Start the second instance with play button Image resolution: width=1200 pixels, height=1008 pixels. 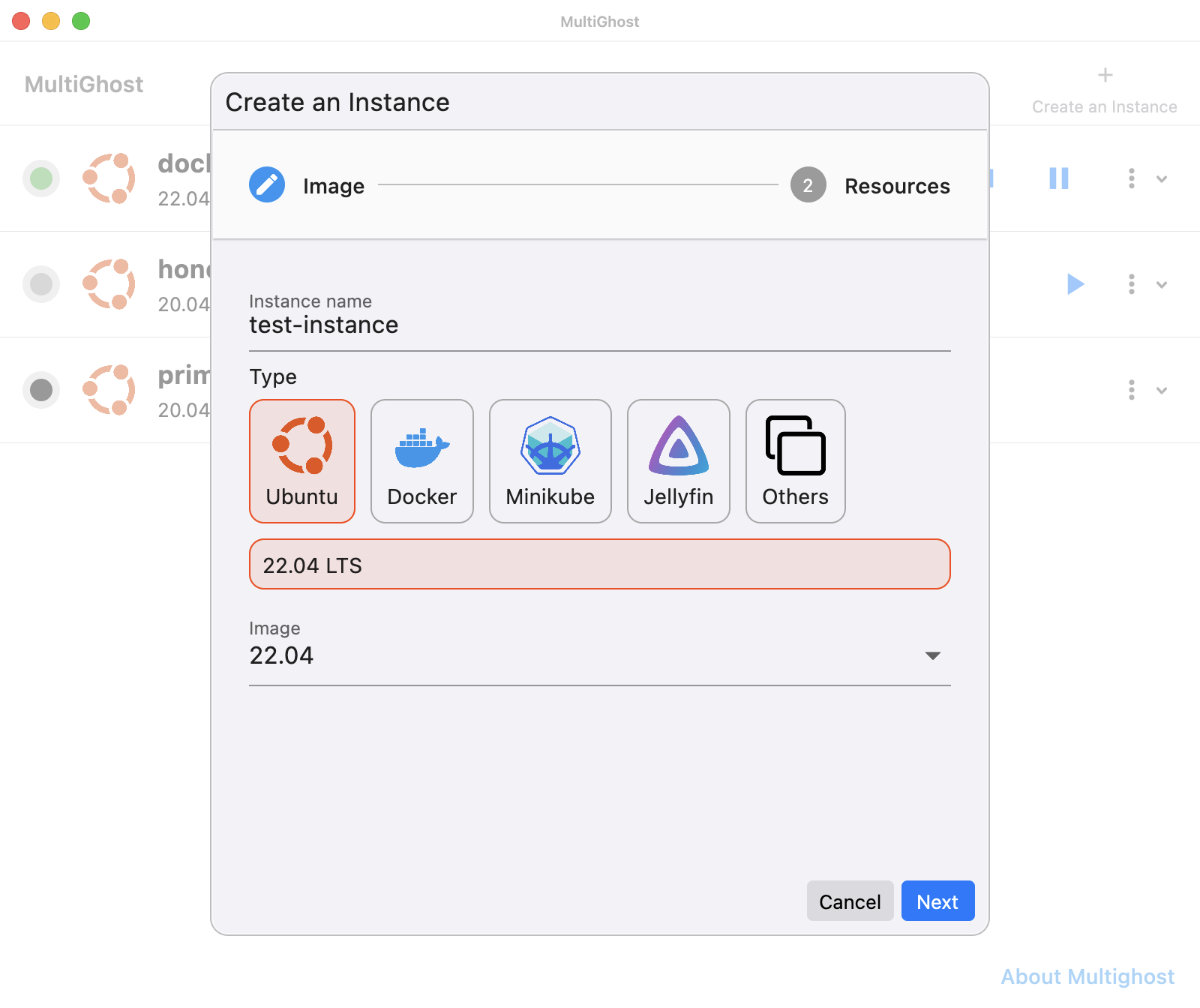coord(1075,284)
